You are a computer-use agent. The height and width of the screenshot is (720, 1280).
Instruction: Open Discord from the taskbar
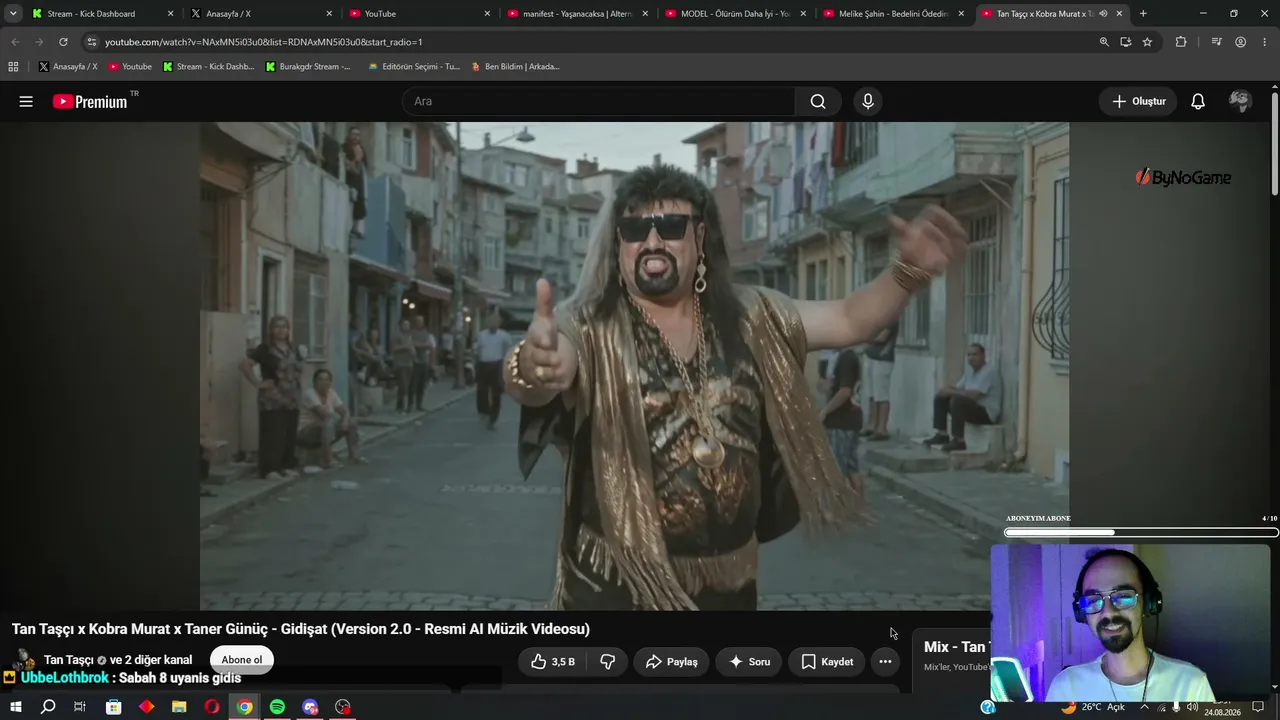pyautogui.click(x=310, y=707)
